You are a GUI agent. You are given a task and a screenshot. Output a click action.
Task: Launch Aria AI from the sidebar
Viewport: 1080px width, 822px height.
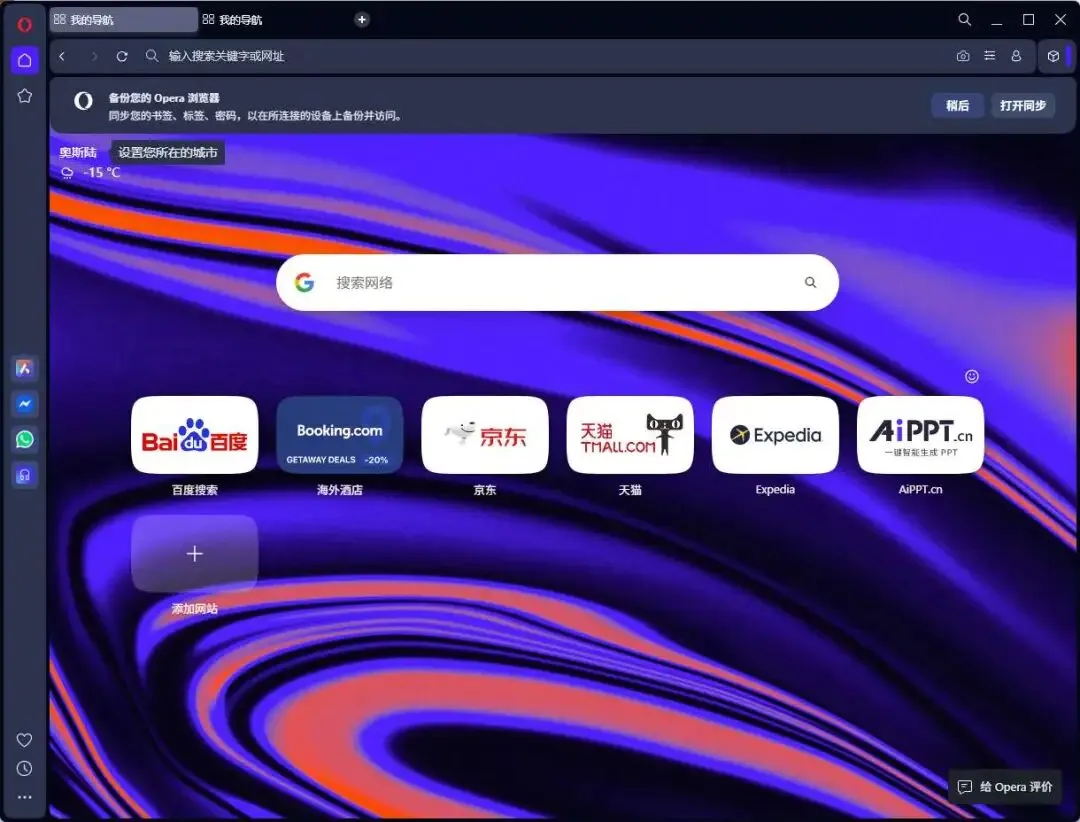click(24, 368)
